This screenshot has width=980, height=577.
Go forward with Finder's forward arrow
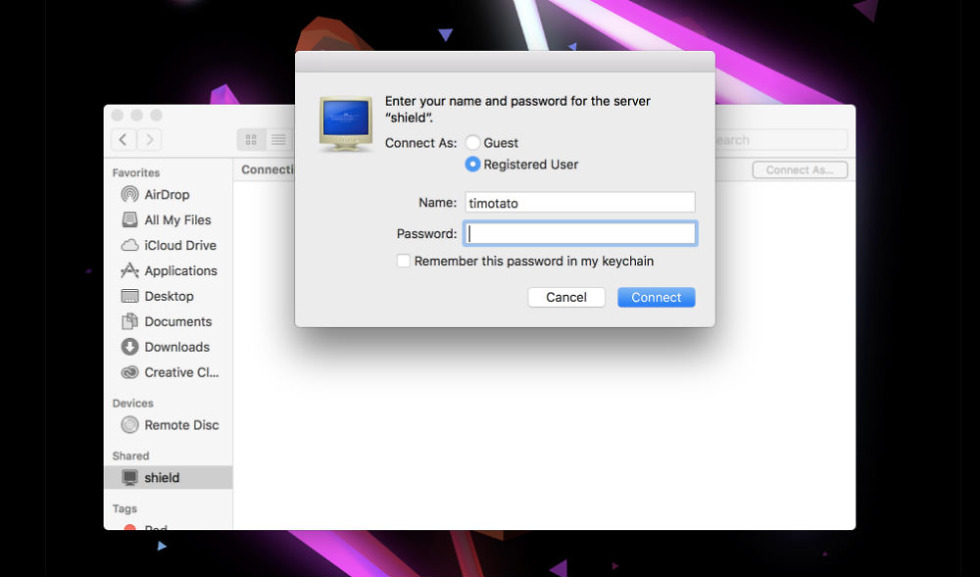pyautogui.click(x=149, y=139)
